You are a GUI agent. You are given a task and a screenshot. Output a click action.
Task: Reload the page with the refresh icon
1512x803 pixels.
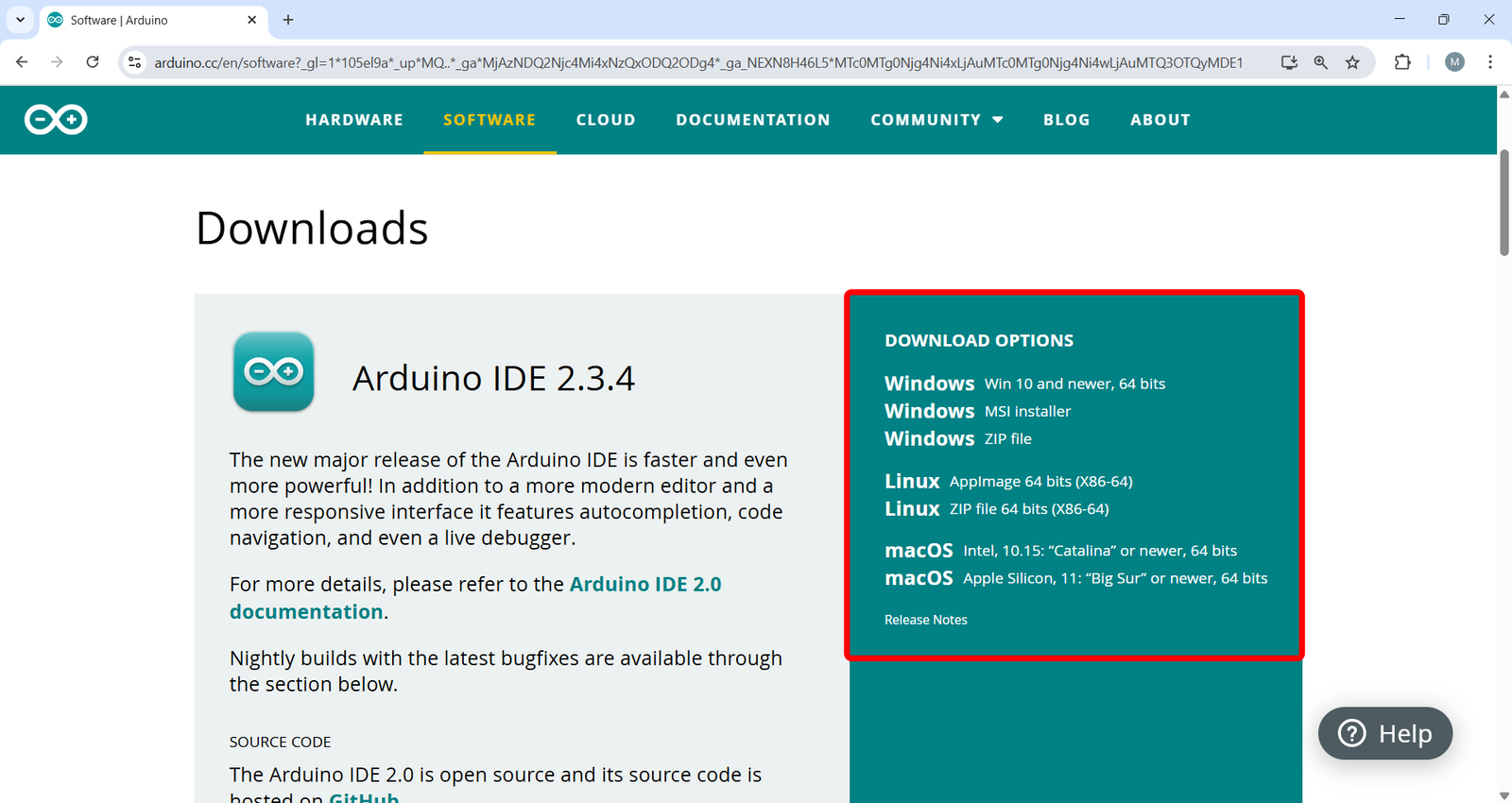click(x=93, y=62)
